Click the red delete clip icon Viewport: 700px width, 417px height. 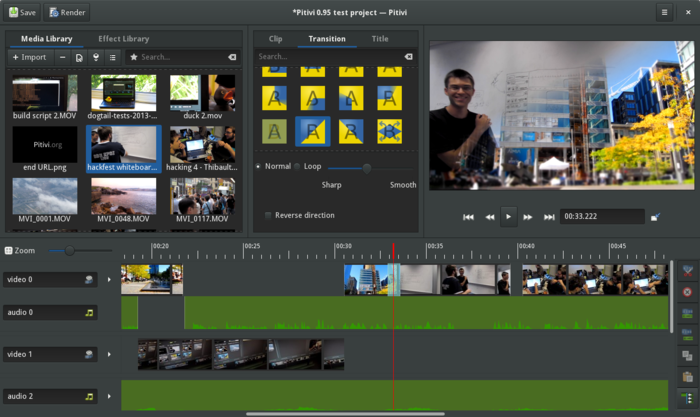click(687, 292)
